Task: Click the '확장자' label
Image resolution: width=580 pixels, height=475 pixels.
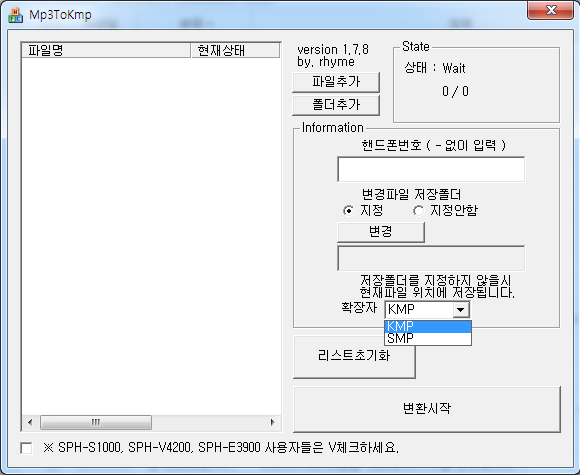Action: point(359,307)
